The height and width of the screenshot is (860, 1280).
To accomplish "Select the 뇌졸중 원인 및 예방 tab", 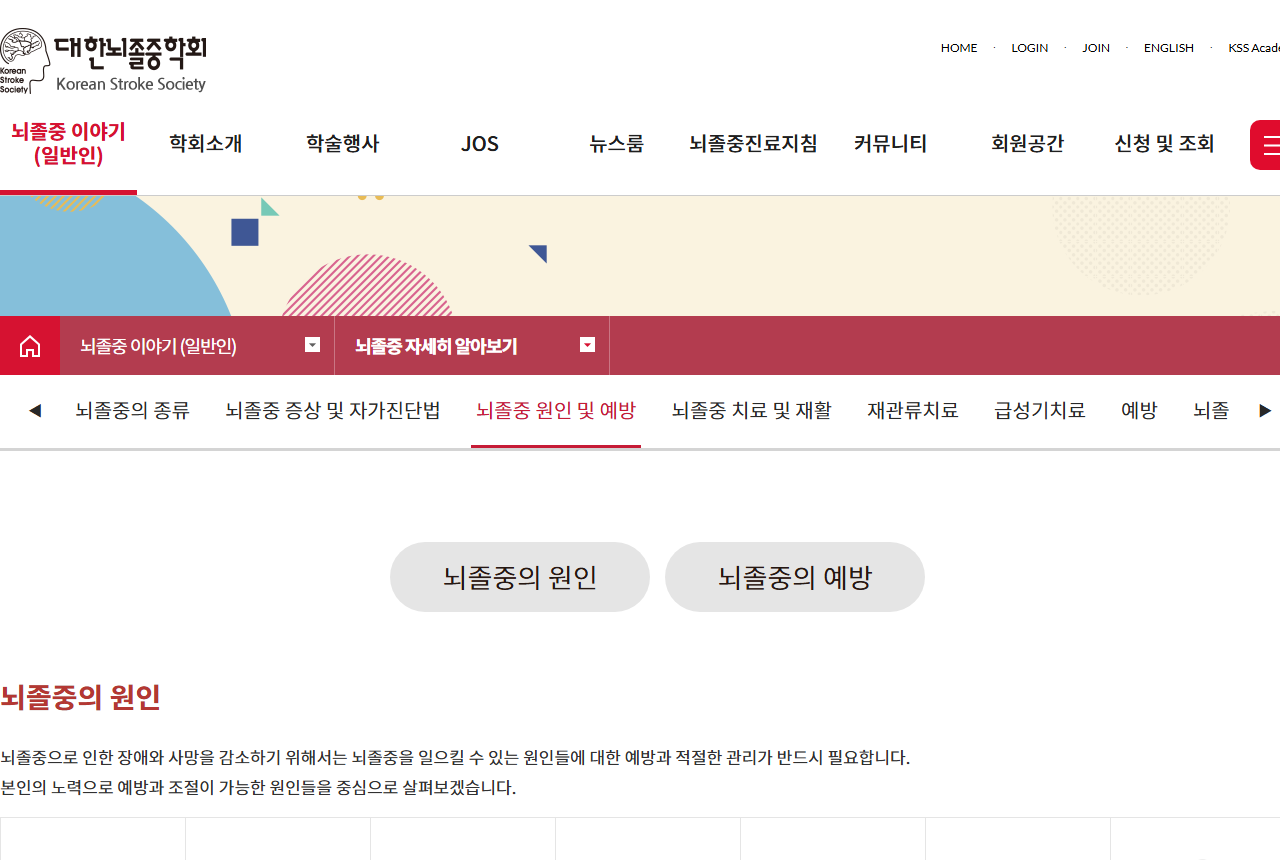I will pos(556,410).
